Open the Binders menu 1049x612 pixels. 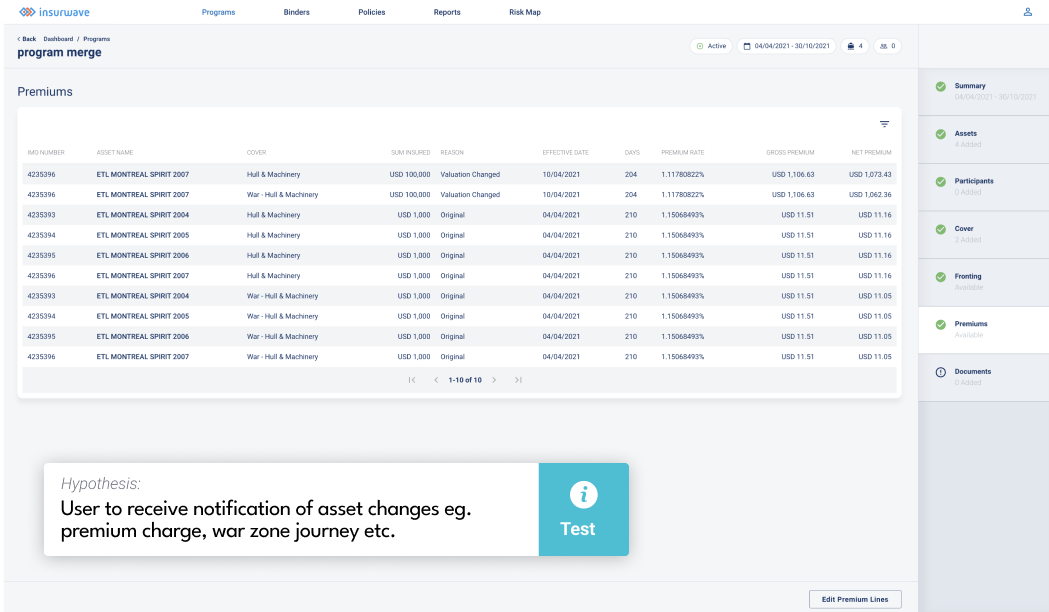click(x=296, y=12)
